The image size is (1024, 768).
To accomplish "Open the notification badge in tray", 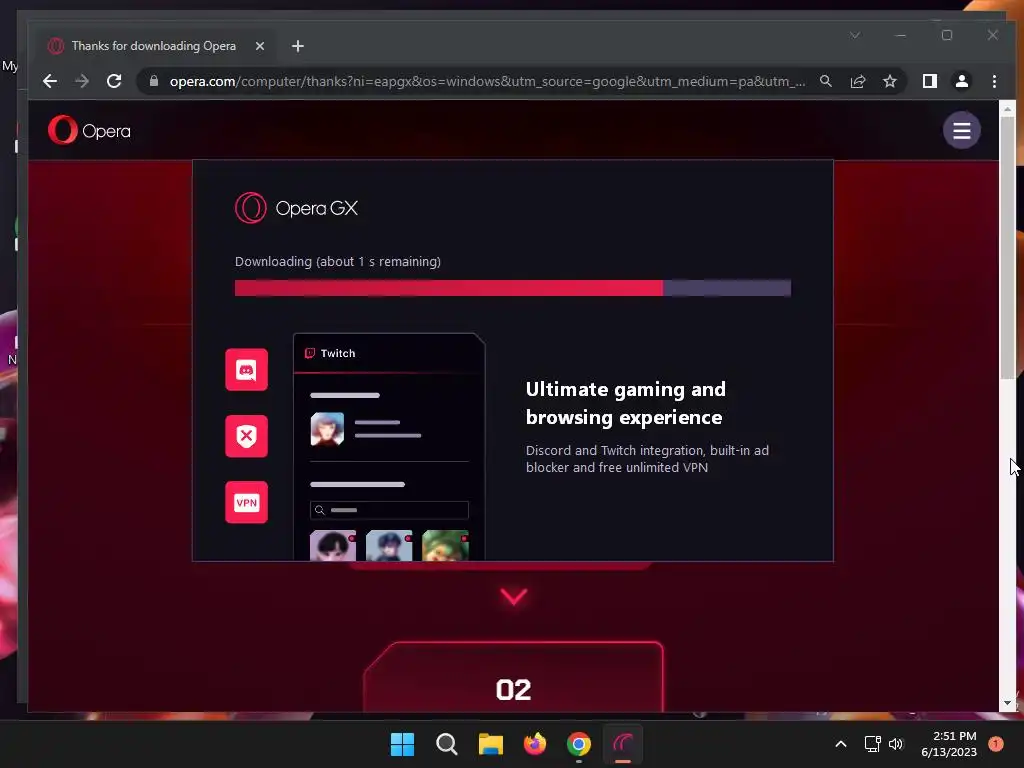I will tap(996, 743).
